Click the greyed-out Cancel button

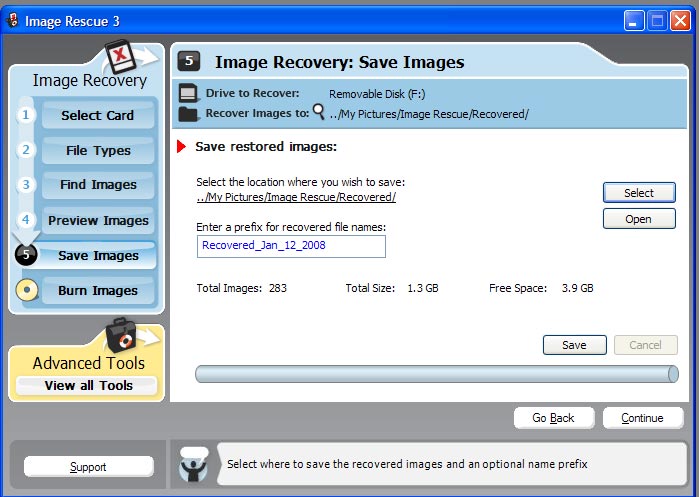646,345
